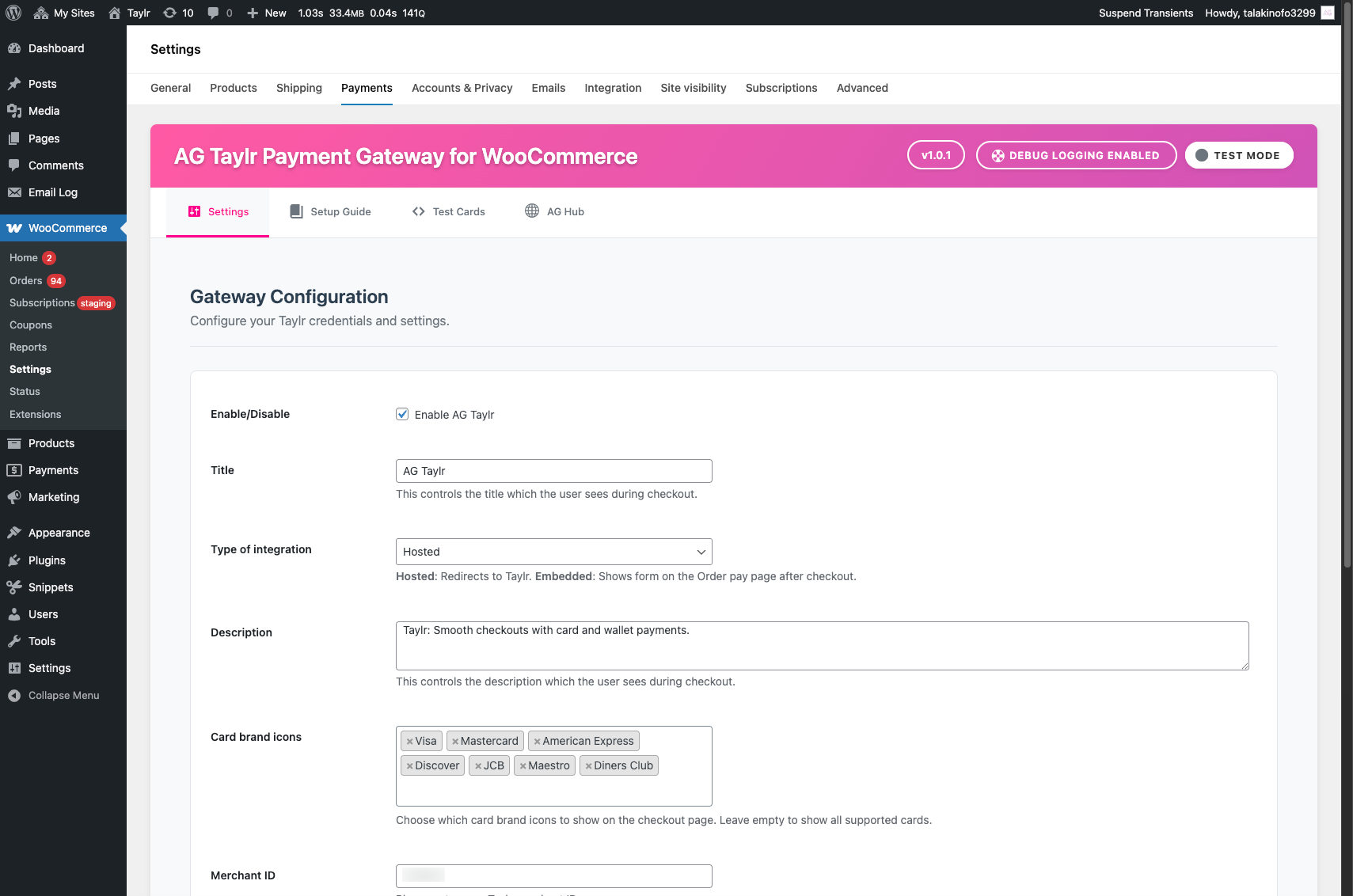This screenshot has height=896, width=1353.
Task: Click the WooCommerce logo icon
Action: point(14,228)
